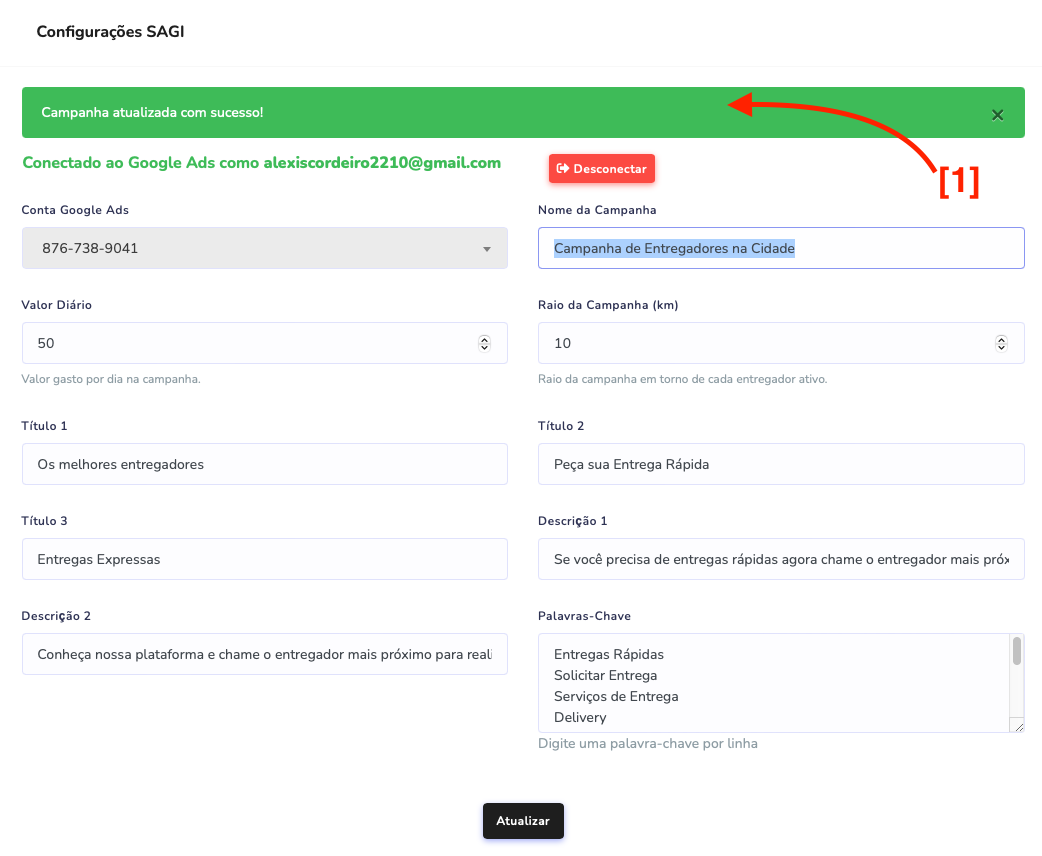Click the Nome da Campanha field
The width and height of the screenshot is (1042, 856).
(780, 248)
